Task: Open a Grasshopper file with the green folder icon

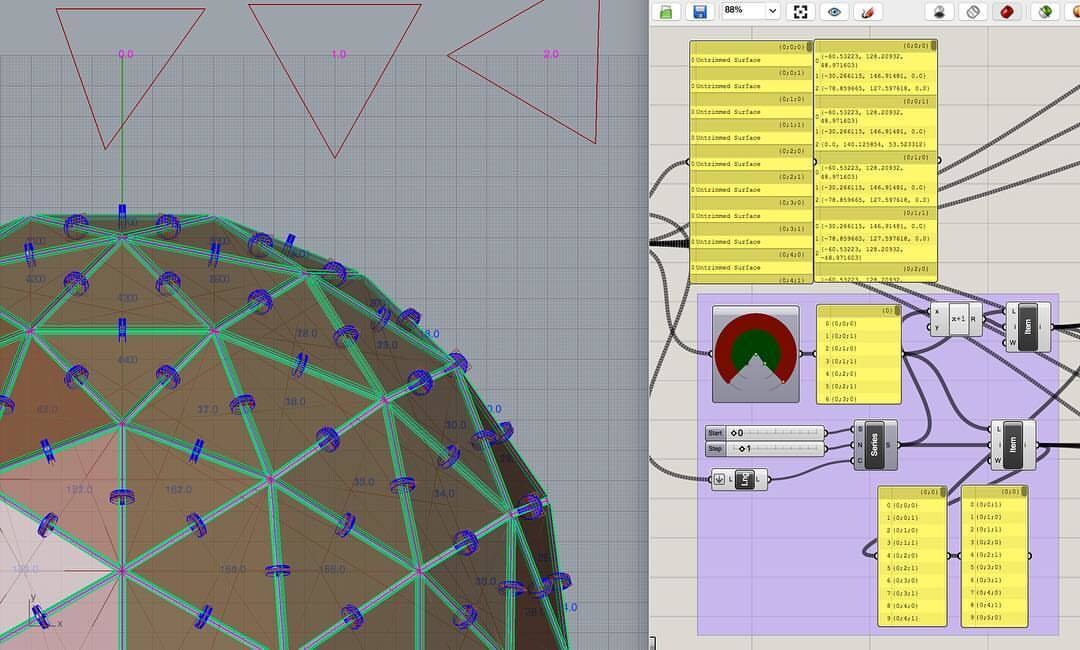Action: click(666, 12)
